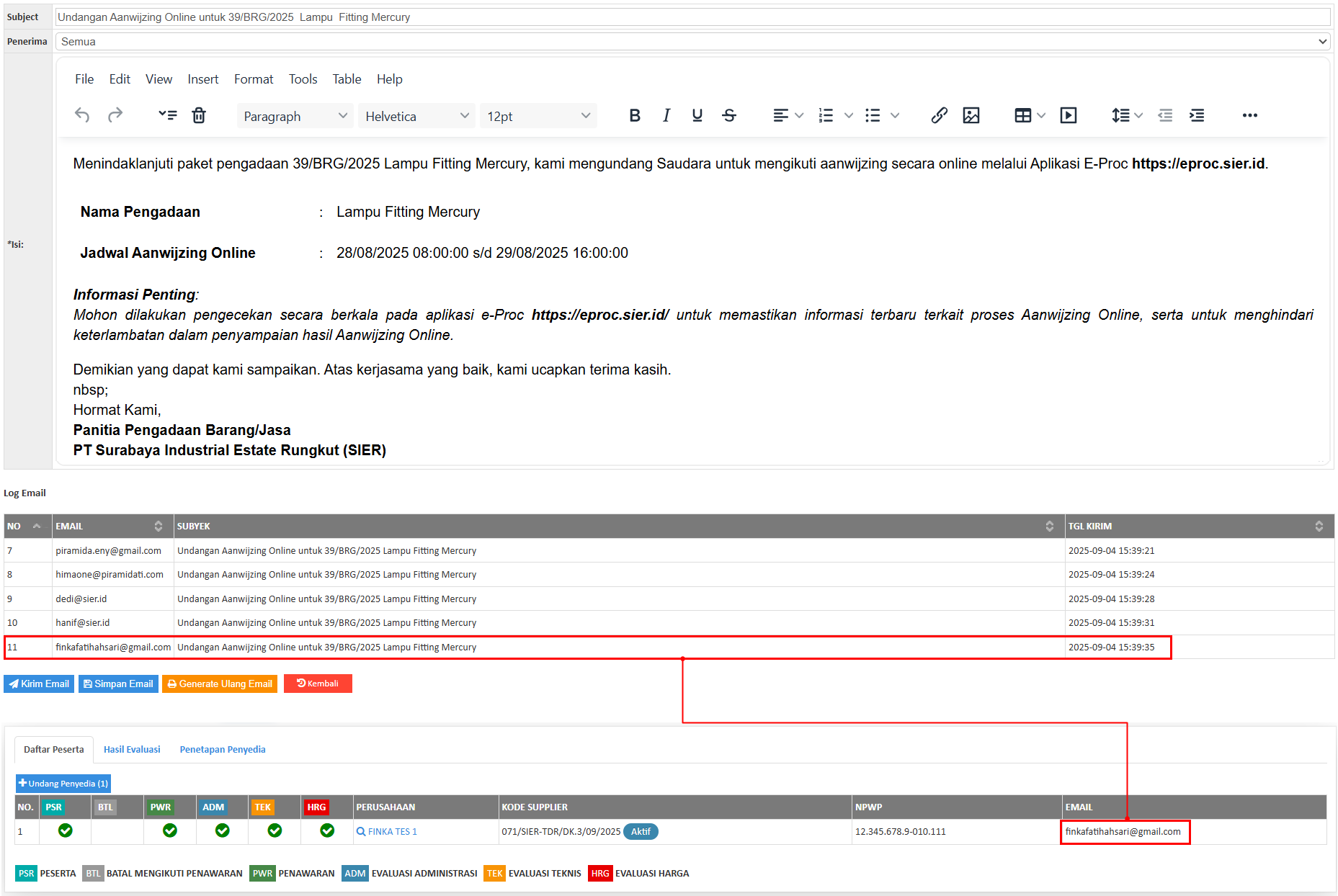Open the more options ellipsis menu
Viewport: 1338px width, 896px height.
pos(1249,115)
